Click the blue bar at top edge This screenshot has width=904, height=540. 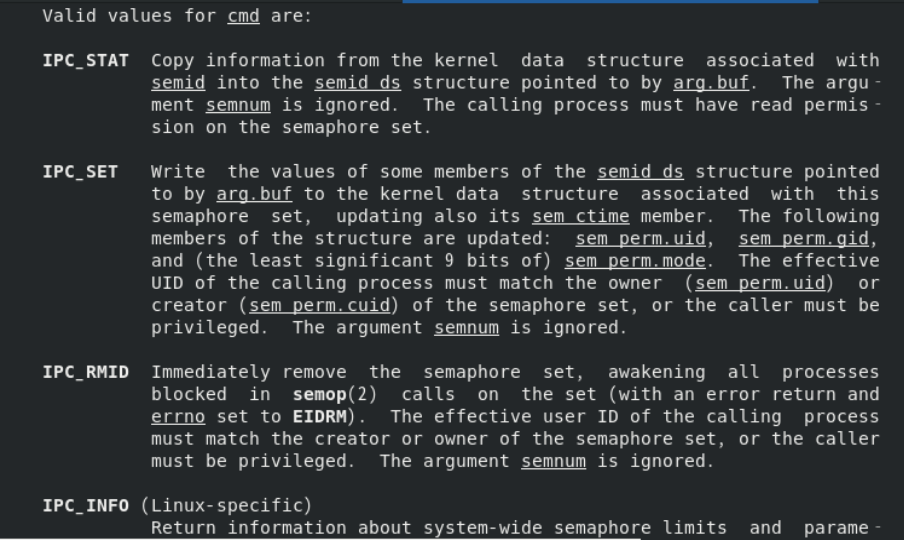[610, 2]
